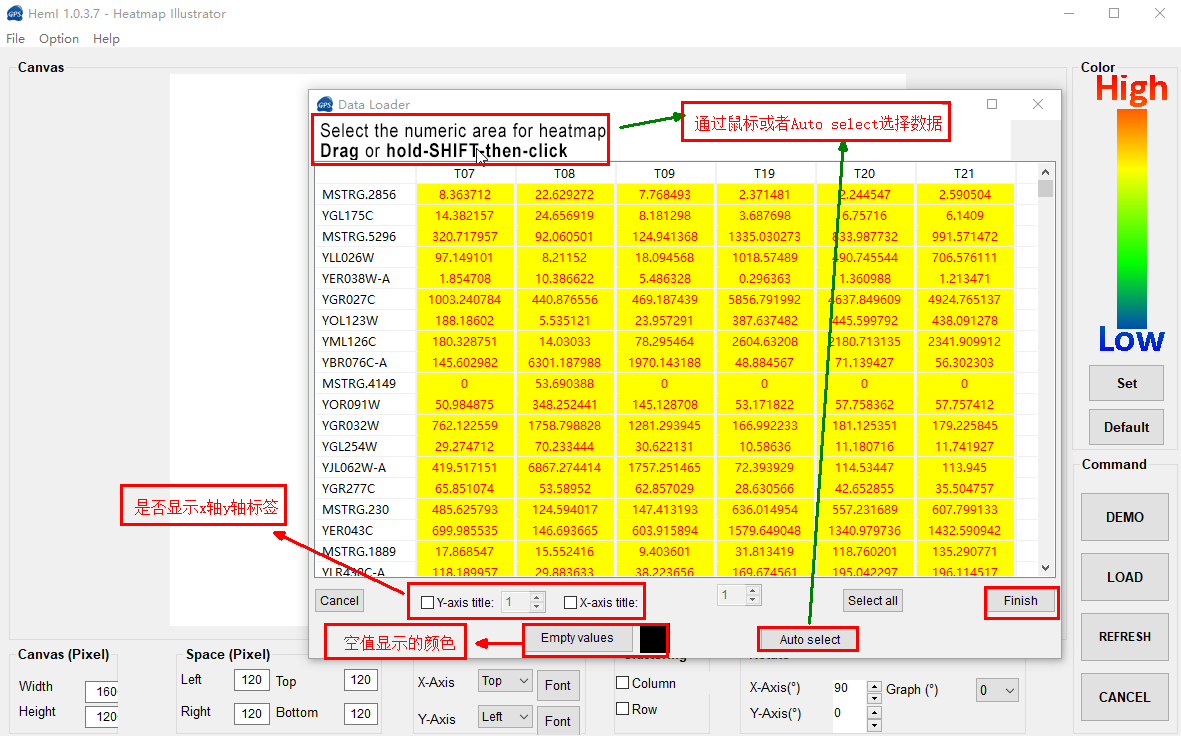Click the X-Axis rotation field showing 90
The image size is (1181, 736).
click(x=848, y=688)
